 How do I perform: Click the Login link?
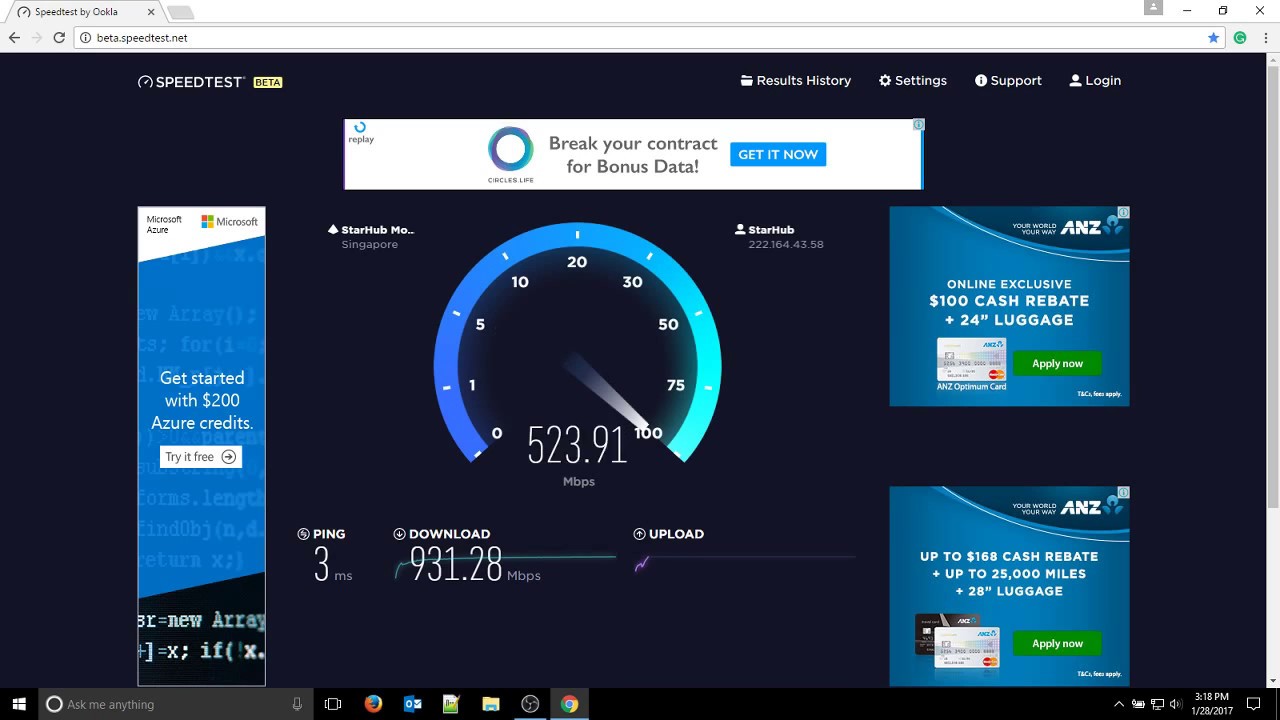pos(1095,81)
